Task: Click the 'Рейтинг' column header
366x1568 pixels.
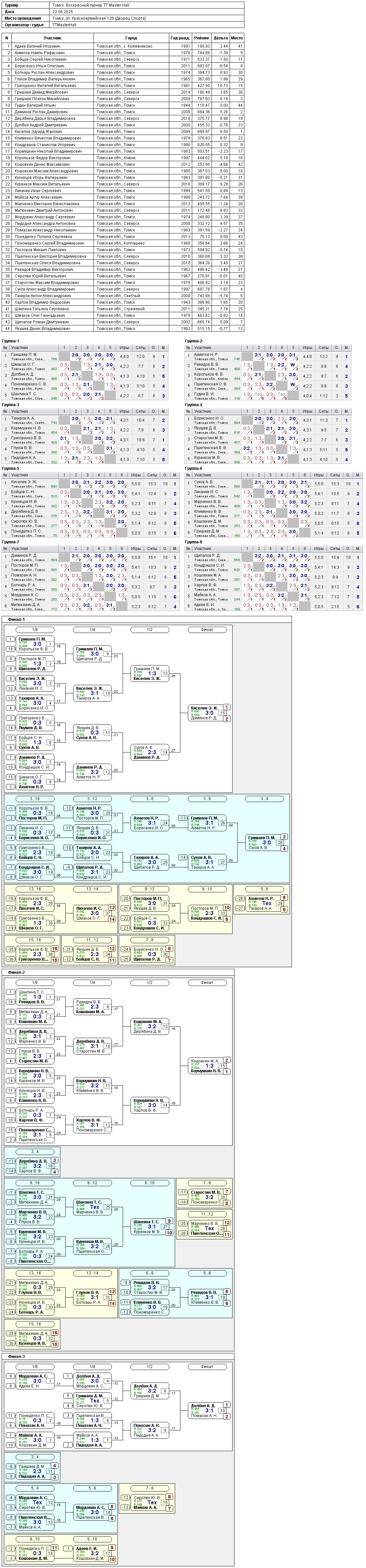Action: 201,38
